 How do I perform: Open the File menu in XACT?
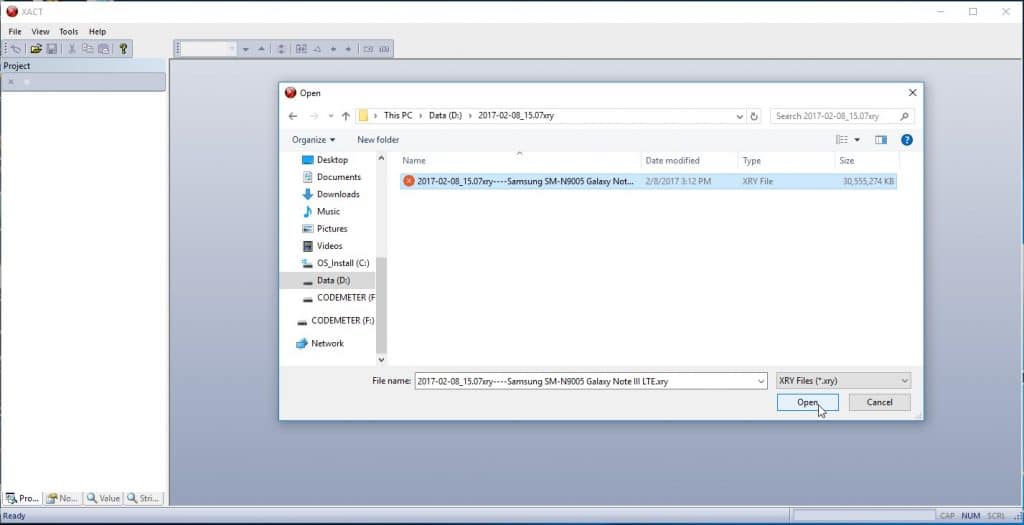pyautogui.click(x=15, y=31)
